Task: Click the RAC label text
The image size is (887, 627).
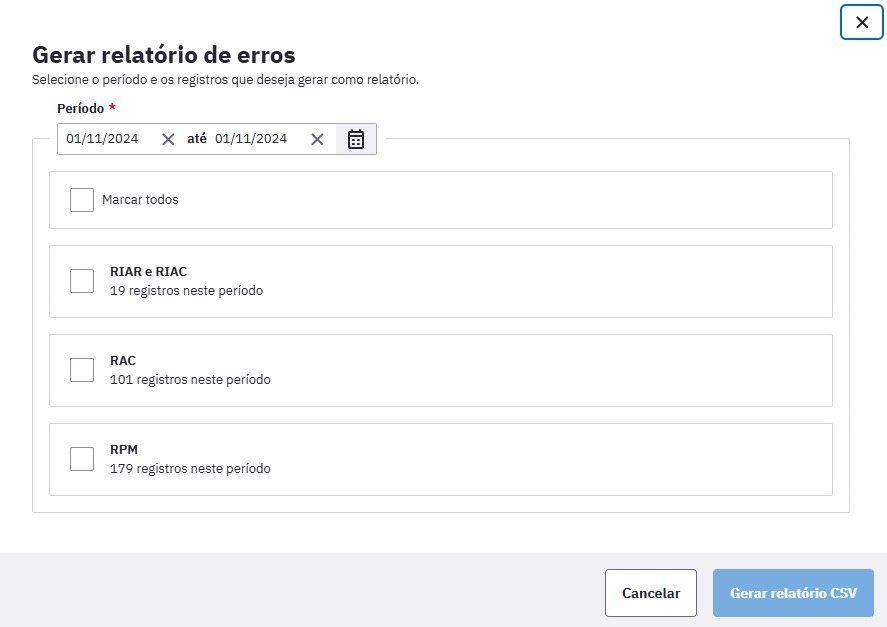Action: (123, 360)
